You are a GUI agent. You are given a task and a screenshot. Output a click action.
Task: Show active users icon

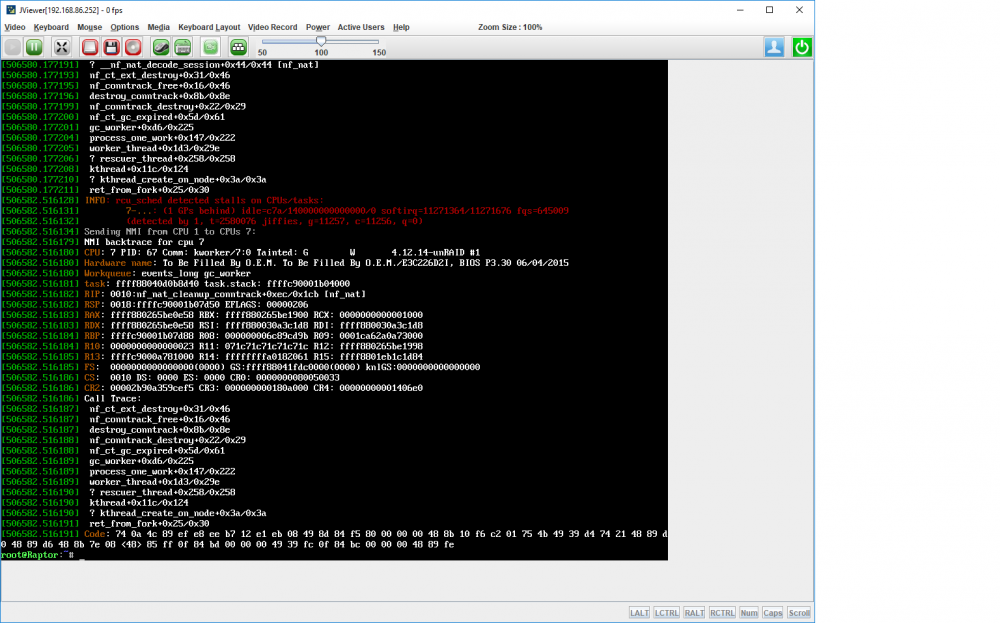pos(774,47)
